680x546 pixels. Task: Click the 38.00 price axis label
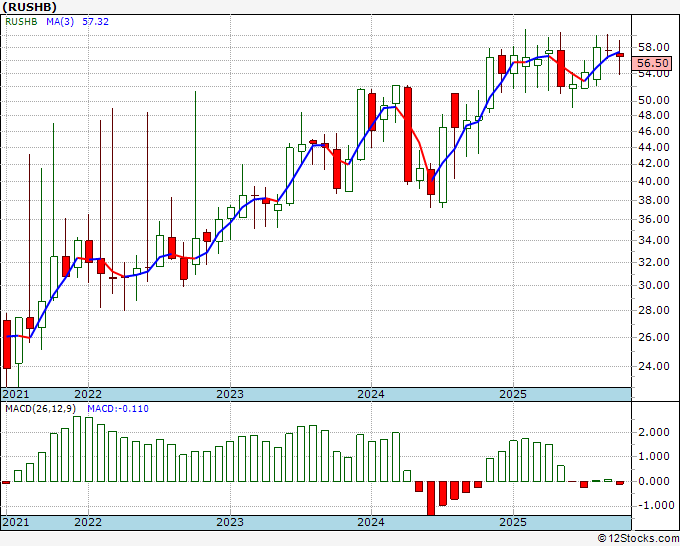pos(653,200)
